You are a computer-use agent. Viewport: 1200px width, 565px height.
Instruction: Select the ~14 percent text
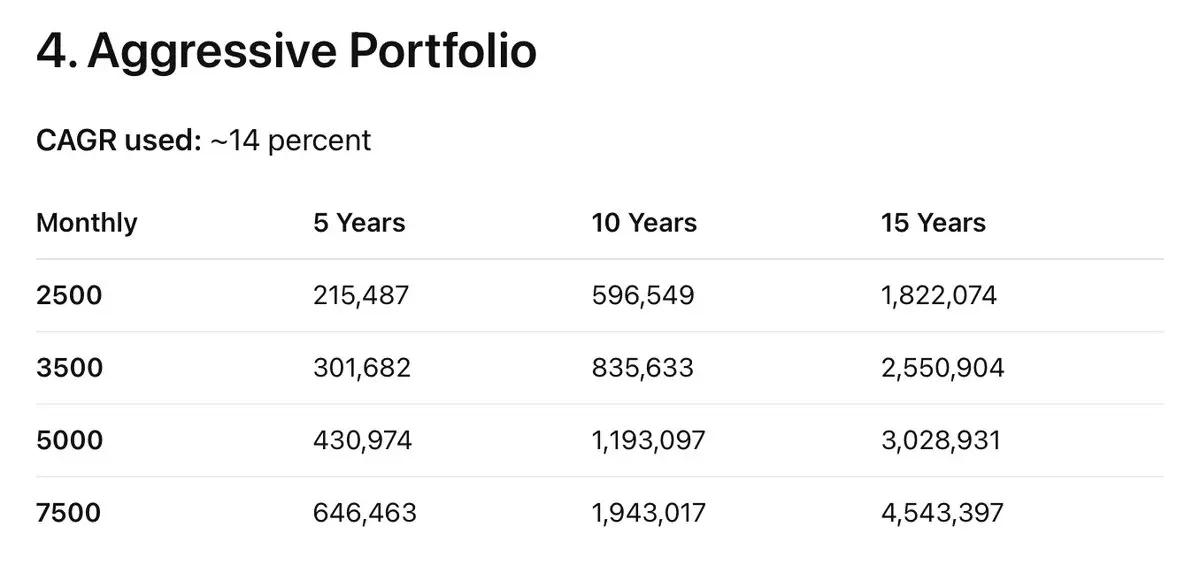tap(290, 141)
